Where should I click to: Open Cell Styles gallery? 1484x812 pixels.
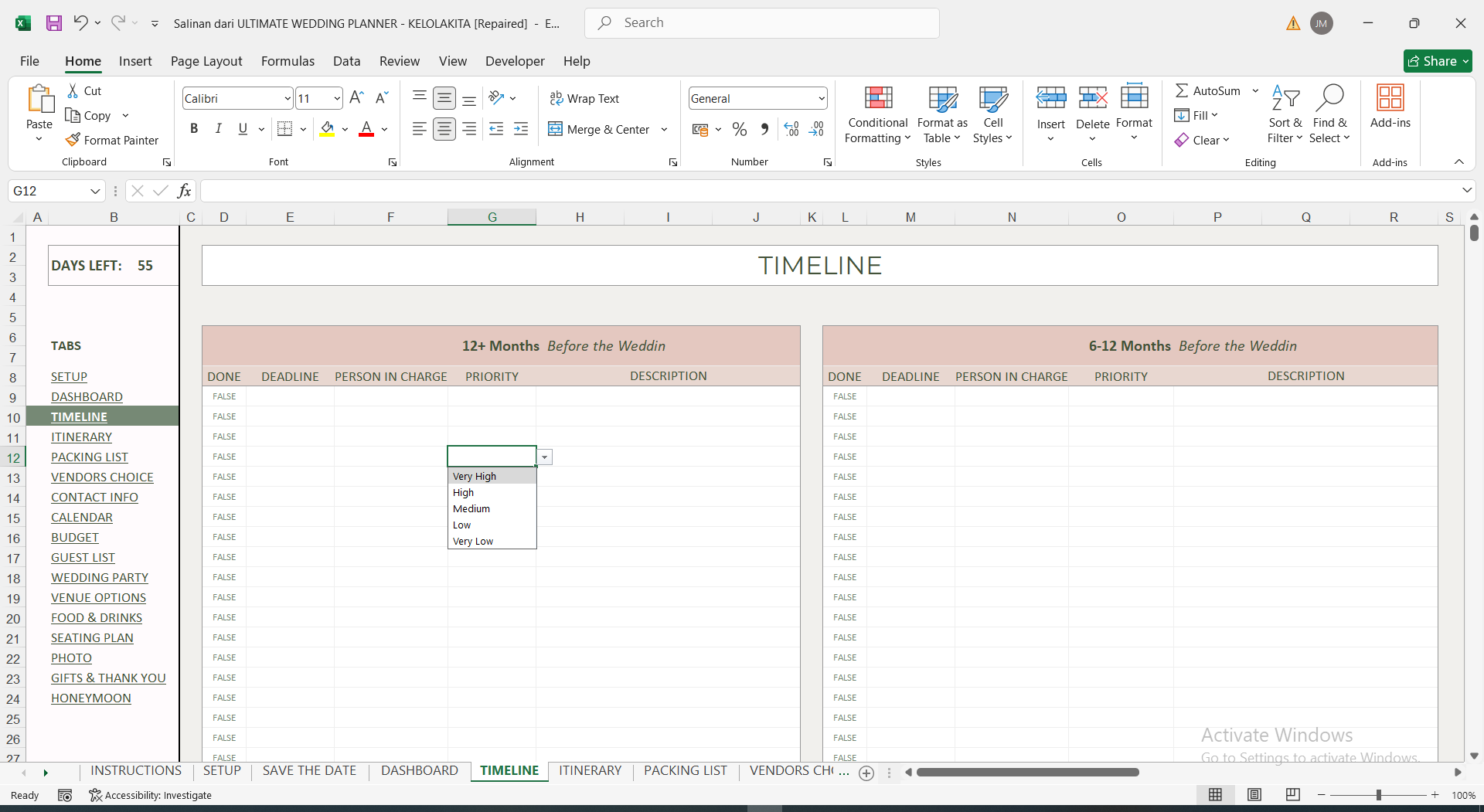point(992,114)
